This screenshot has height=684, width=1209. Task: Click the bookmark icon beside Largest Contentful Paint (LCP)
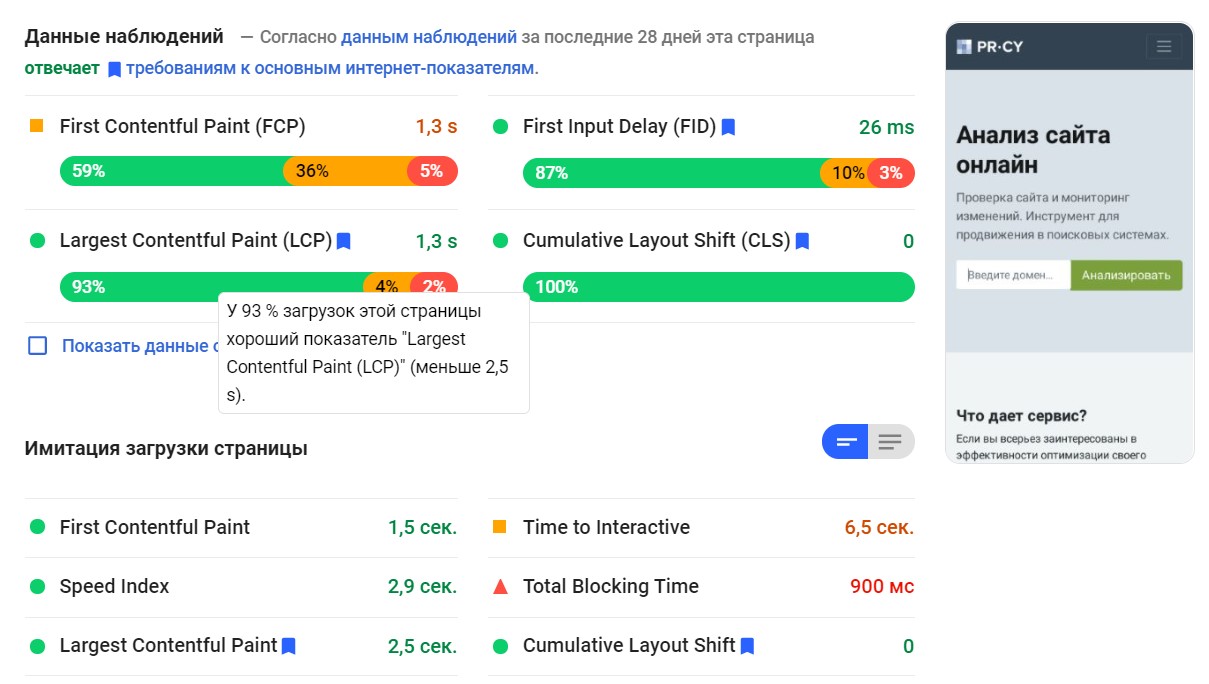343,241
